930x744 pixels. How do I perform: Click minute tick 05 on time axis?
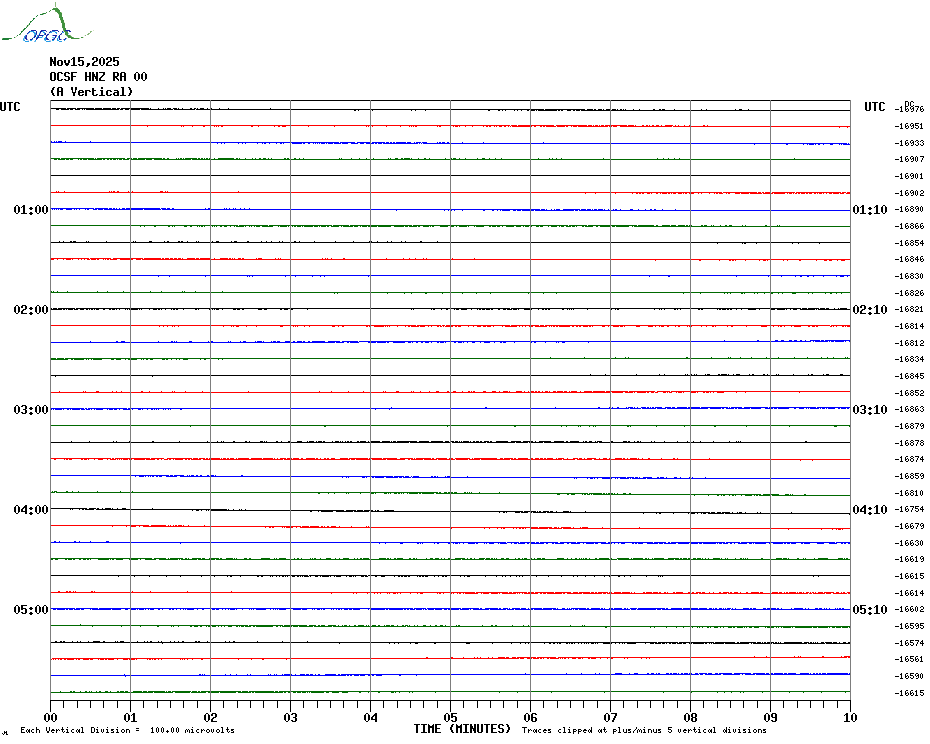click(451, 717)
